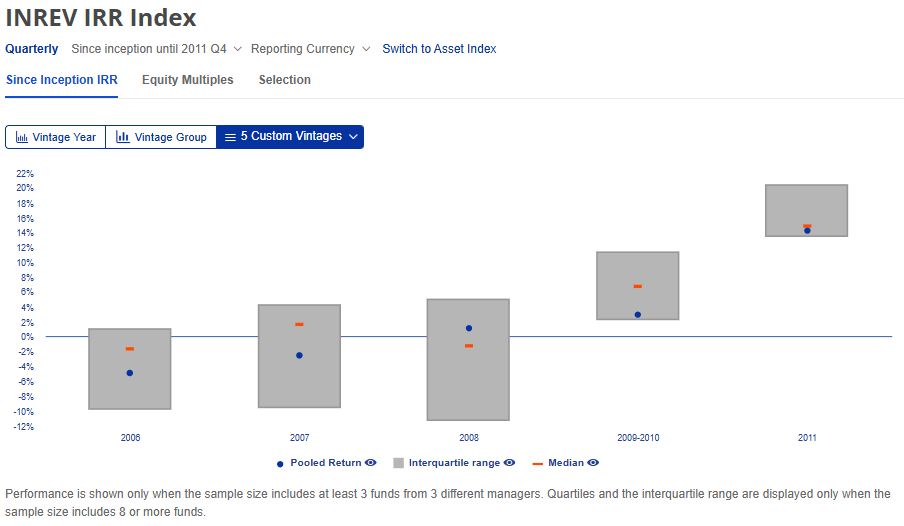Open the Since inception until 2011 Q4 dropdown
The image size is (904, 526).
[x=238, y=49]
